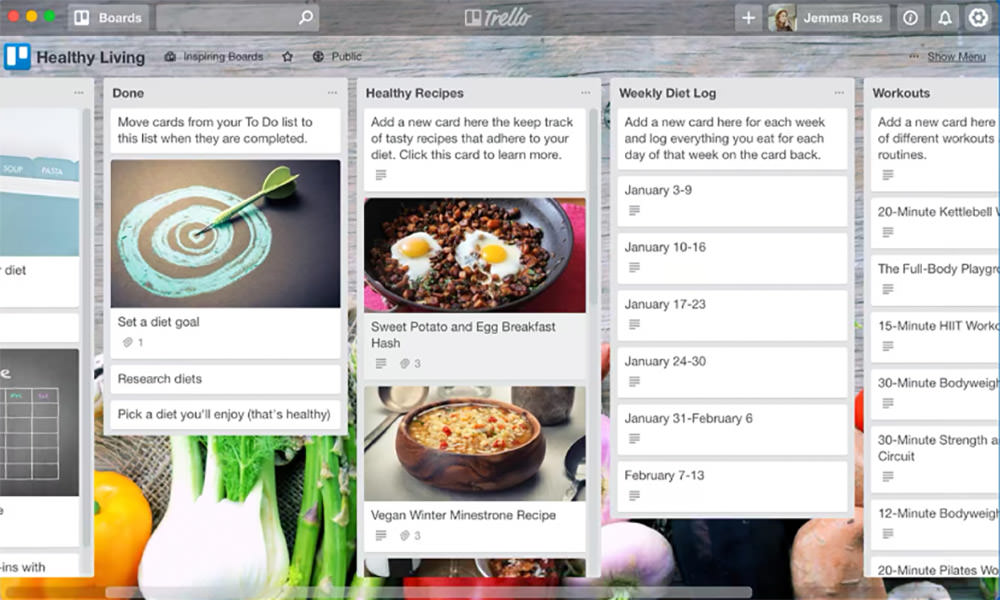
Task: Open Jemma Ross profile menu
Action: [x=829, y=18]
